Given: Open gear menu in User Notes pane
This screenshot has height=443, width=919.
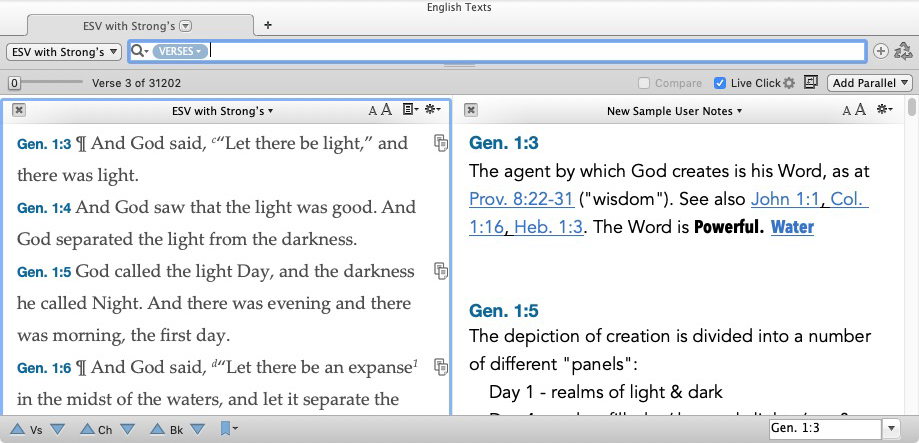Looking at the screenshot, I should 884,110.
